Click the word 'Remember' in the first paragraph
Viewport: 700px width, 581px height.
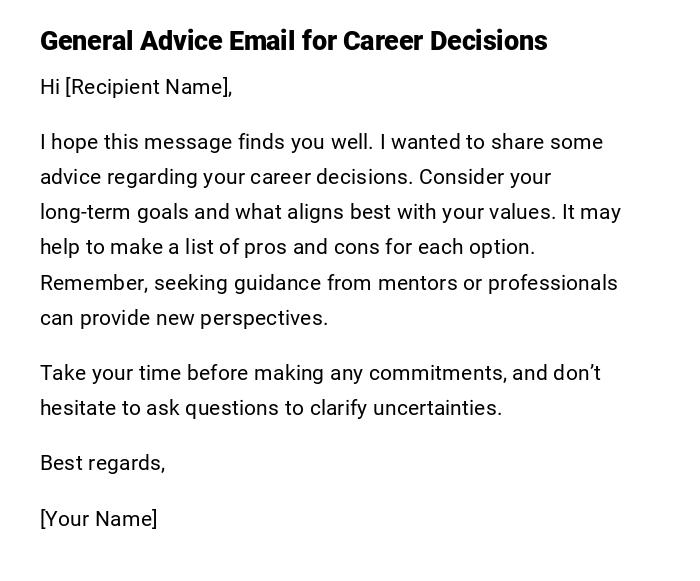94,283
